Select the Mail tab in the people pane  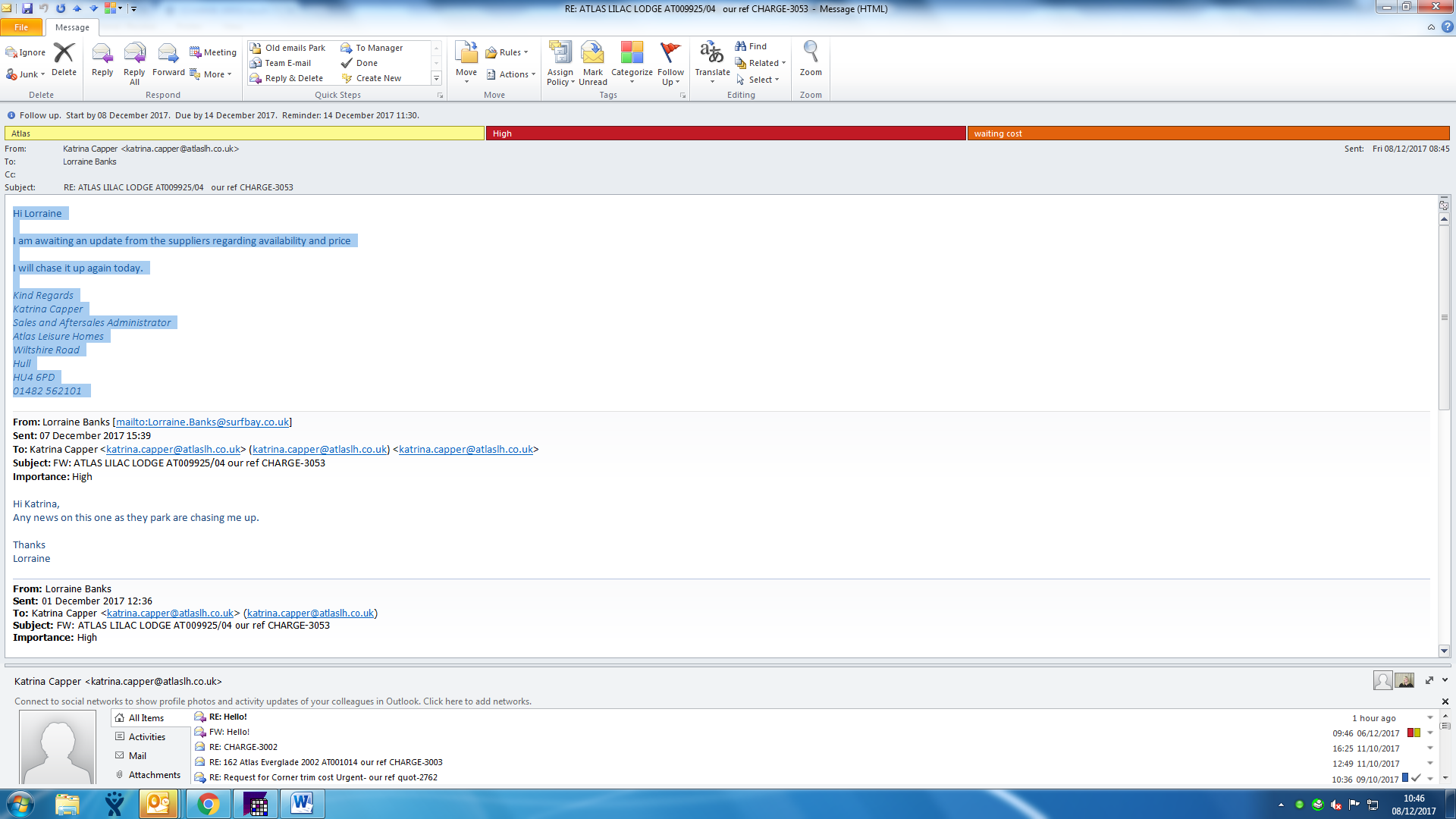click(137, 756)
